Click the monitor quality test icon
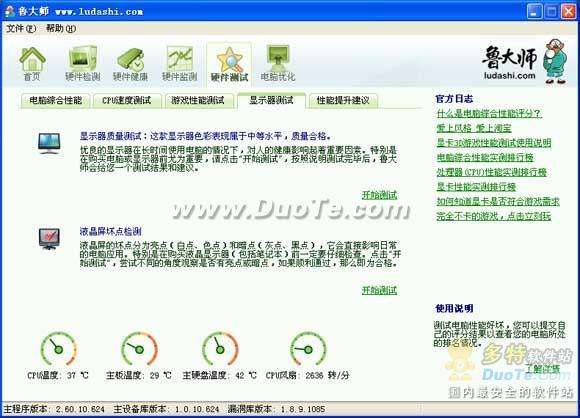Viewport: 580px width, 418px height. tap(49, 143)
